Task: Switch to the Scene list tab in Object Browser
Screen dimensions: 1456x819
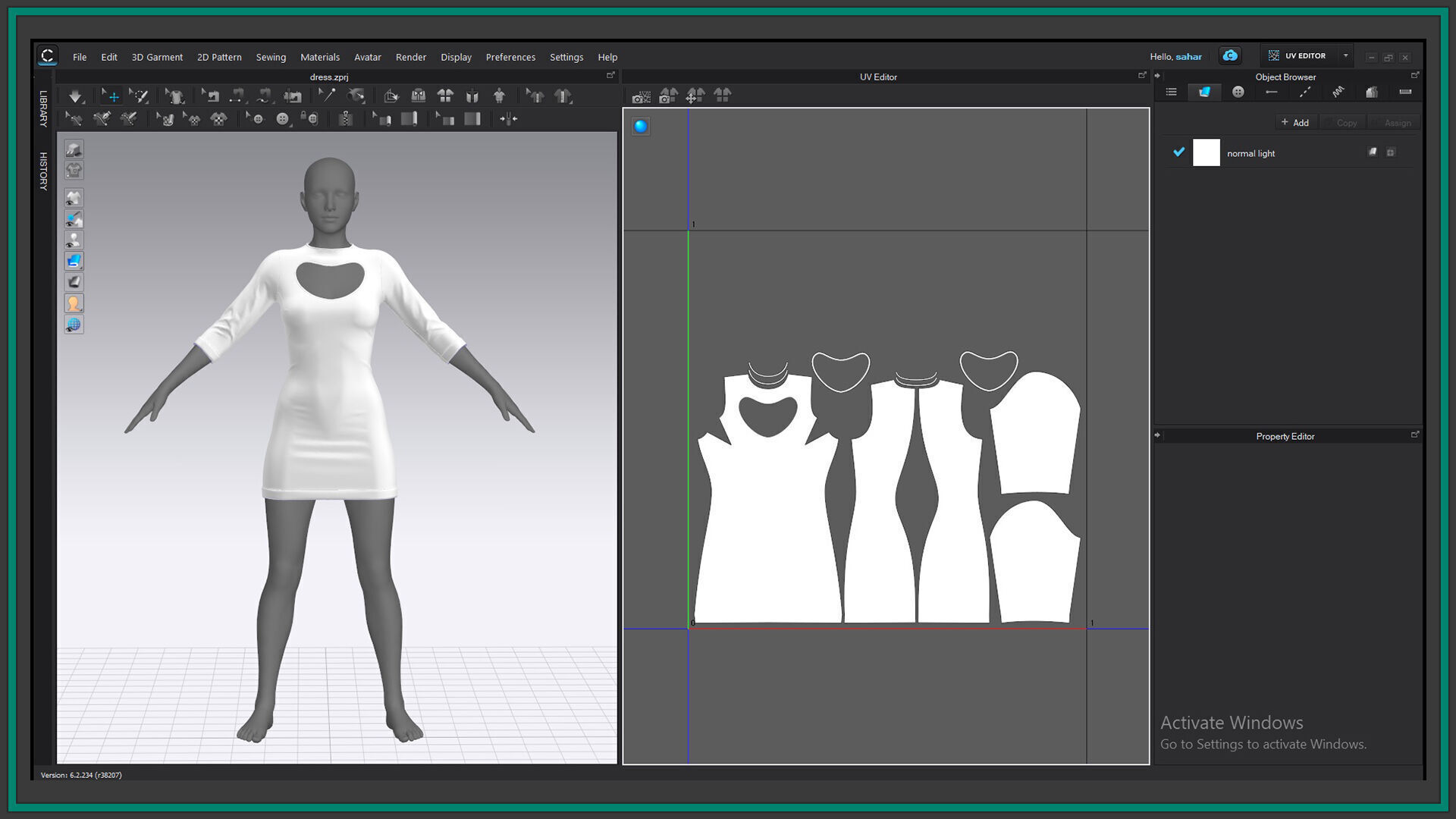Action: (1172, 93)
